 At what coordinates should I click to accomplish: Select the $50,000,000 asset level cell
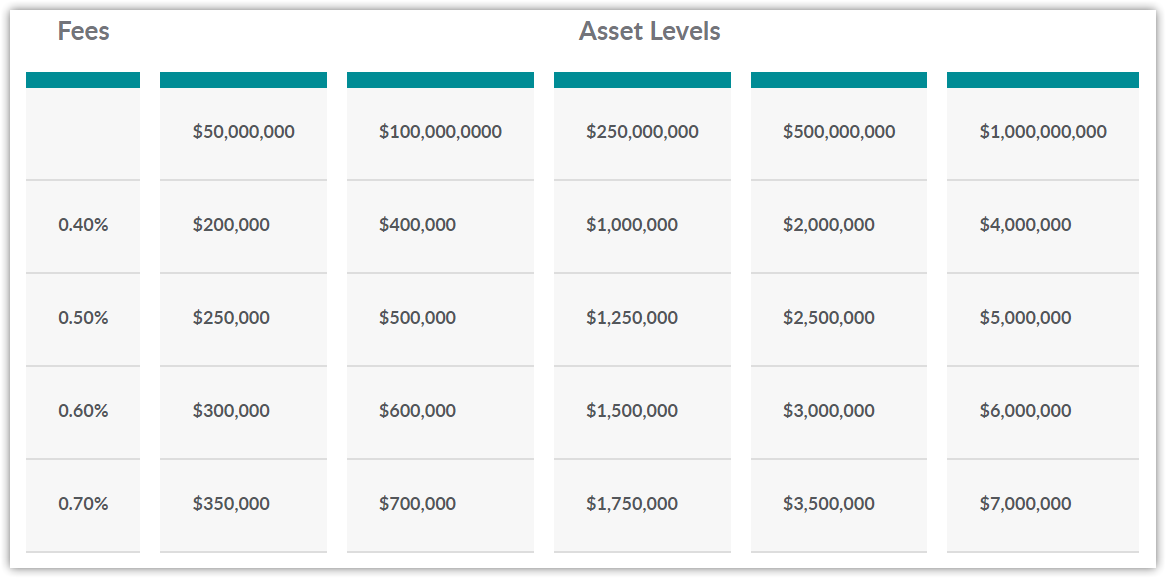pos(243,132)
